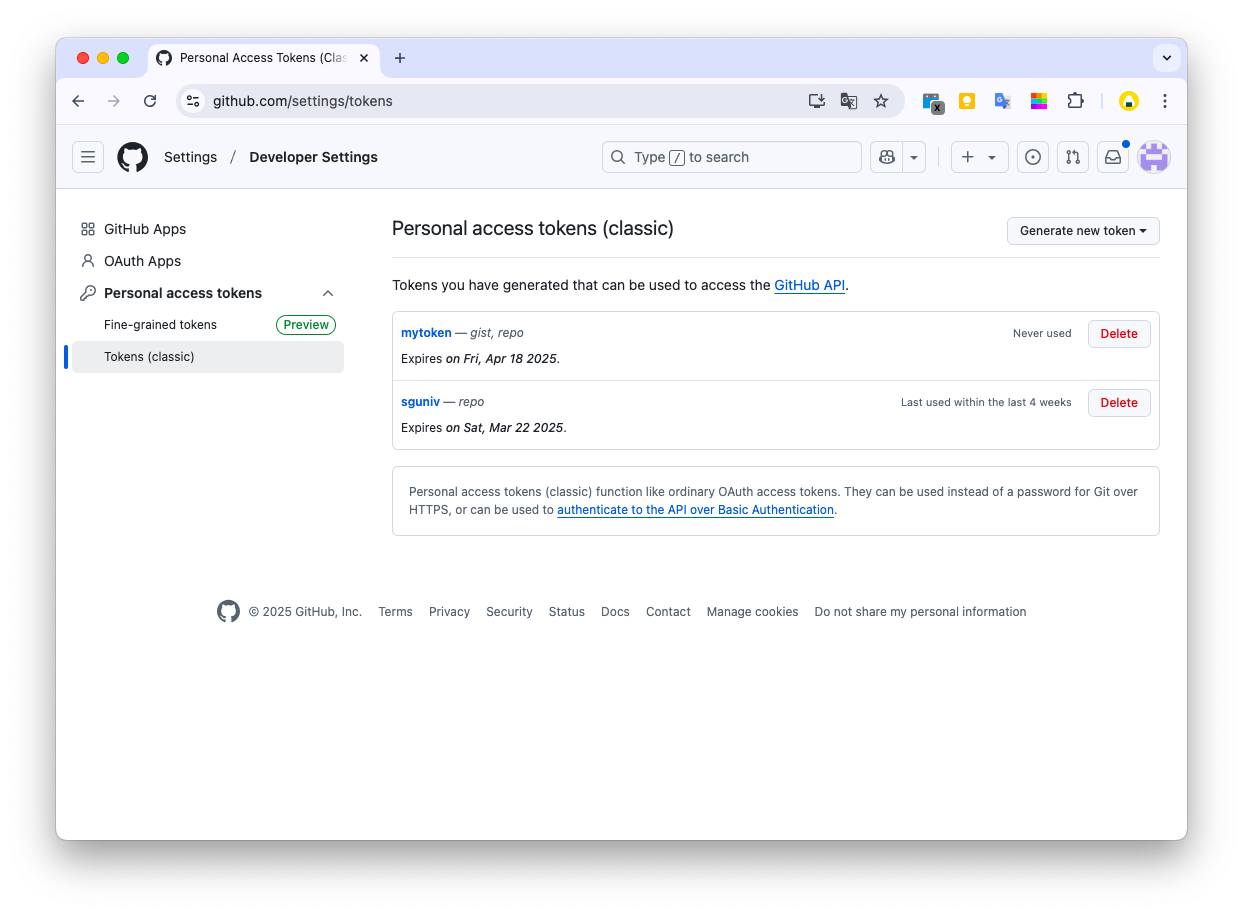Viewport: 1243px width, 914px height.
Task: Click Manage cookies in footer
Action: (x=752, y=612)
